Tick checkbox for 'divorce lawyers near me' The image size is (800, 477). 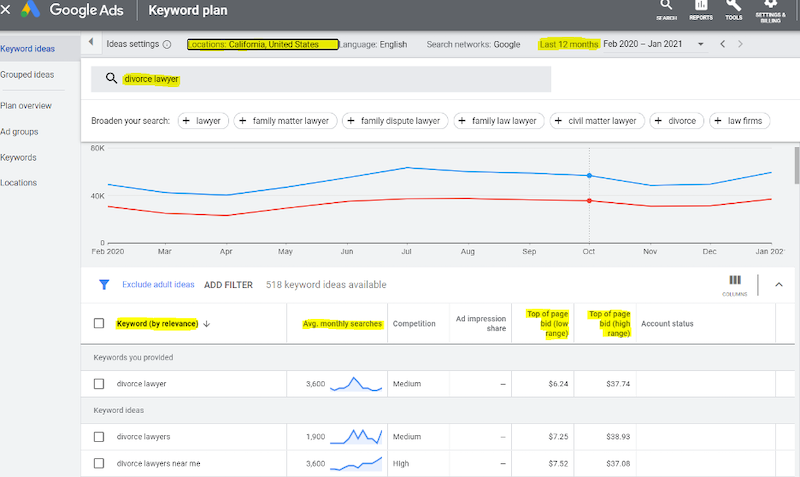pyautogui.click(x=98, y=464)
